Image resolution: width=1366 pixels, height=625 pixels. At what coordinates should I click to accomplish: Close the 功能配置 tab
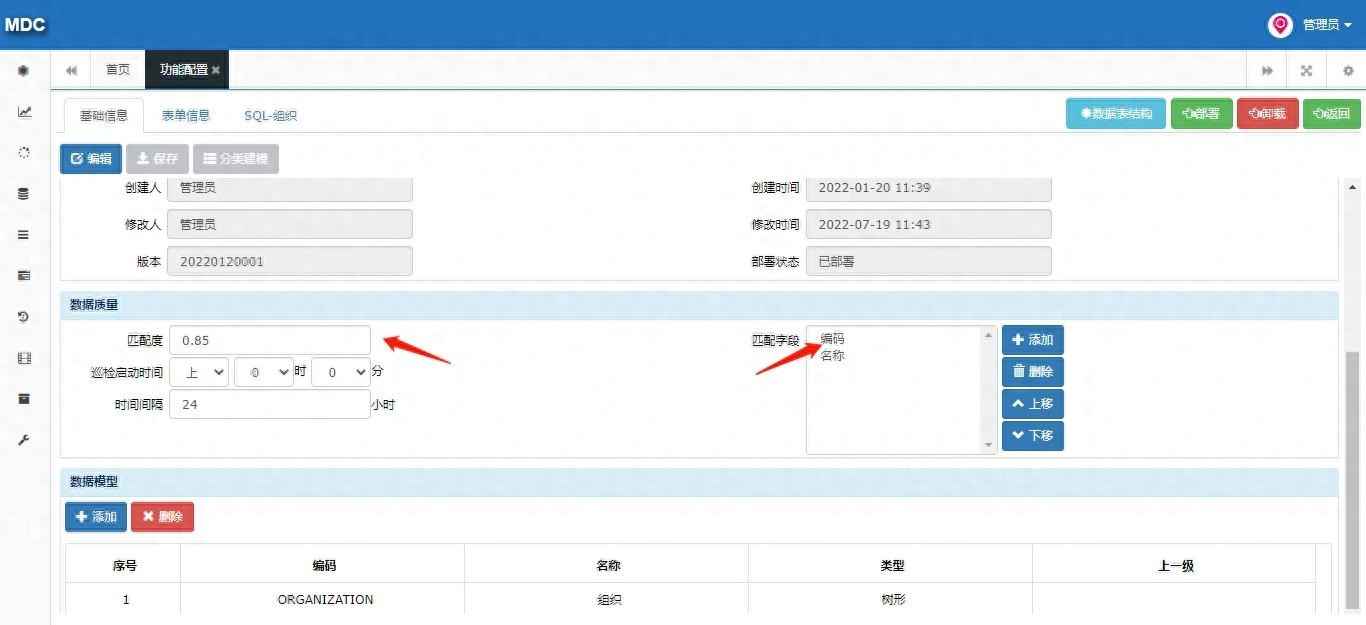(216, 70)
